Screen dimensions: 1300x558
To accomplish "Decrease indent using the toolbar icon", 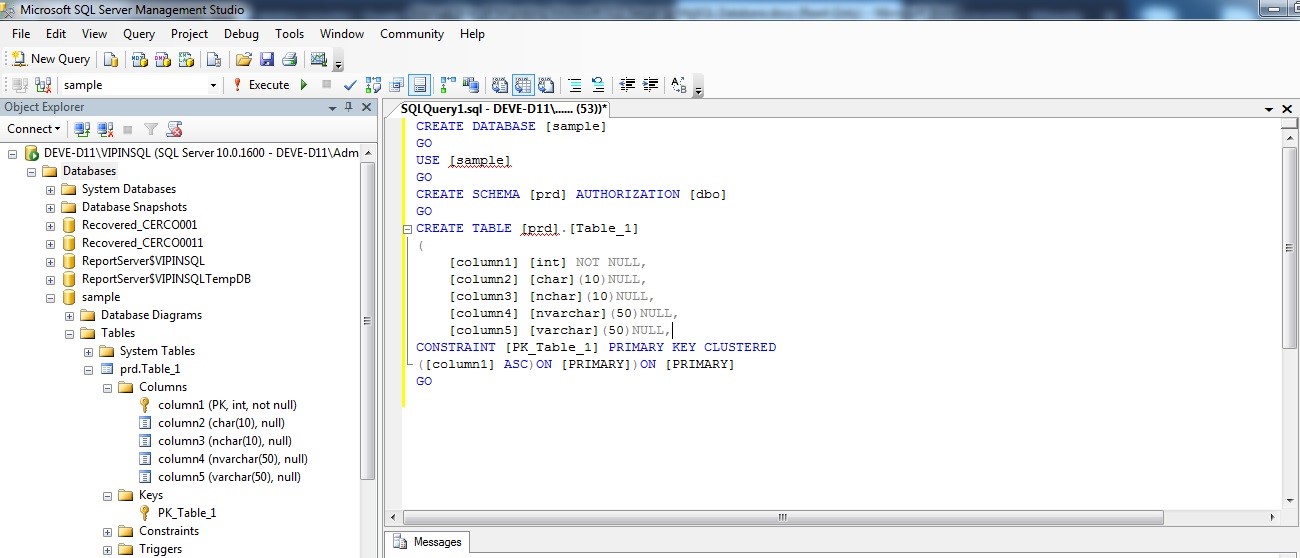I will pos(627,85).
